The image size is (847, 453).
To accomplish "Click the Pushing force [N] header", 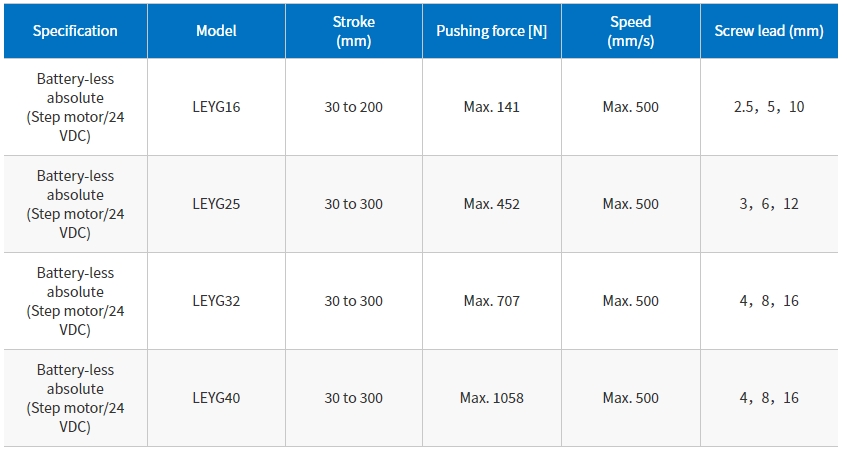I will [492, 31].
